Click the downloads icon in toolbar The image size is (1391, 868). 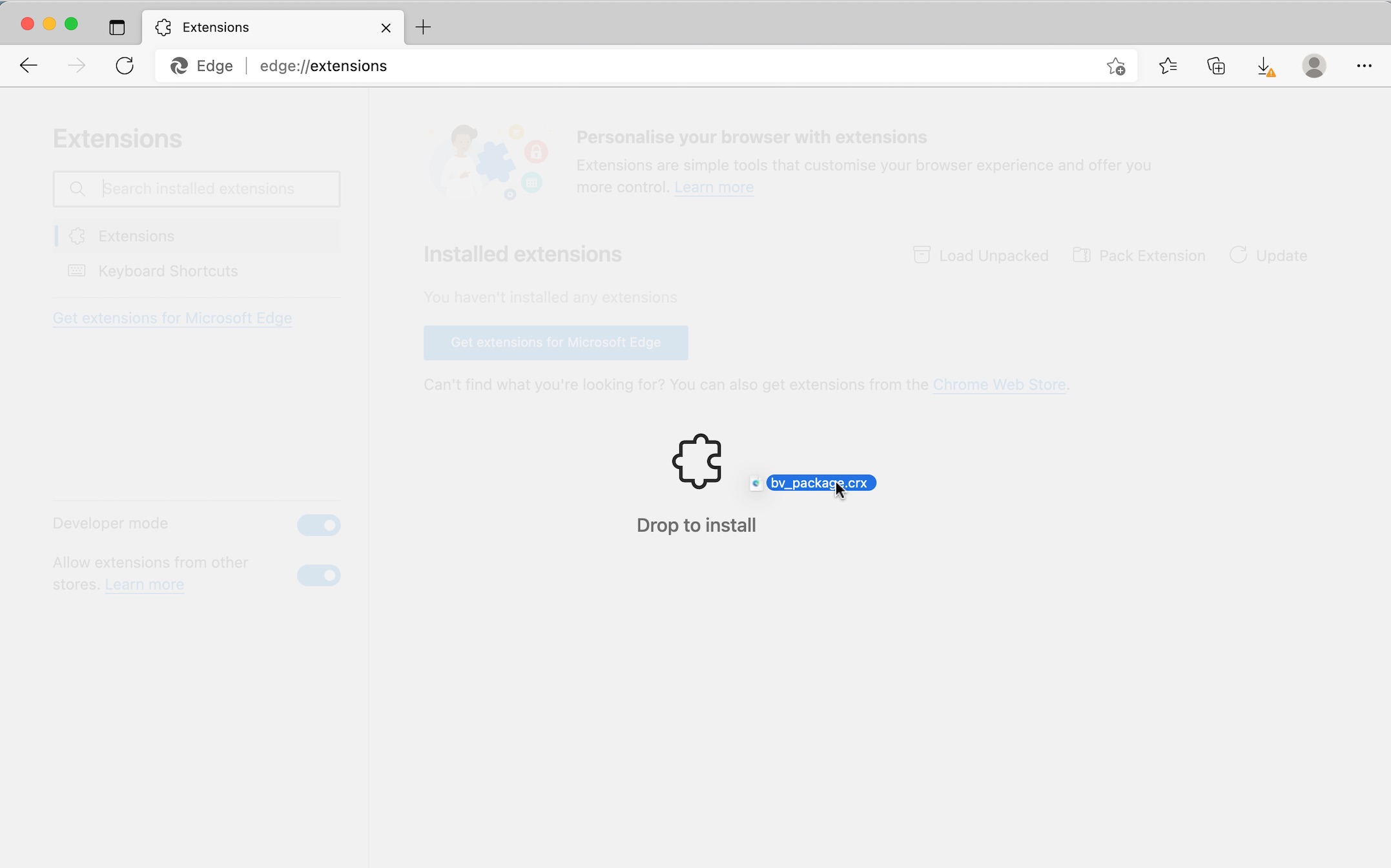click(1265, 66)
